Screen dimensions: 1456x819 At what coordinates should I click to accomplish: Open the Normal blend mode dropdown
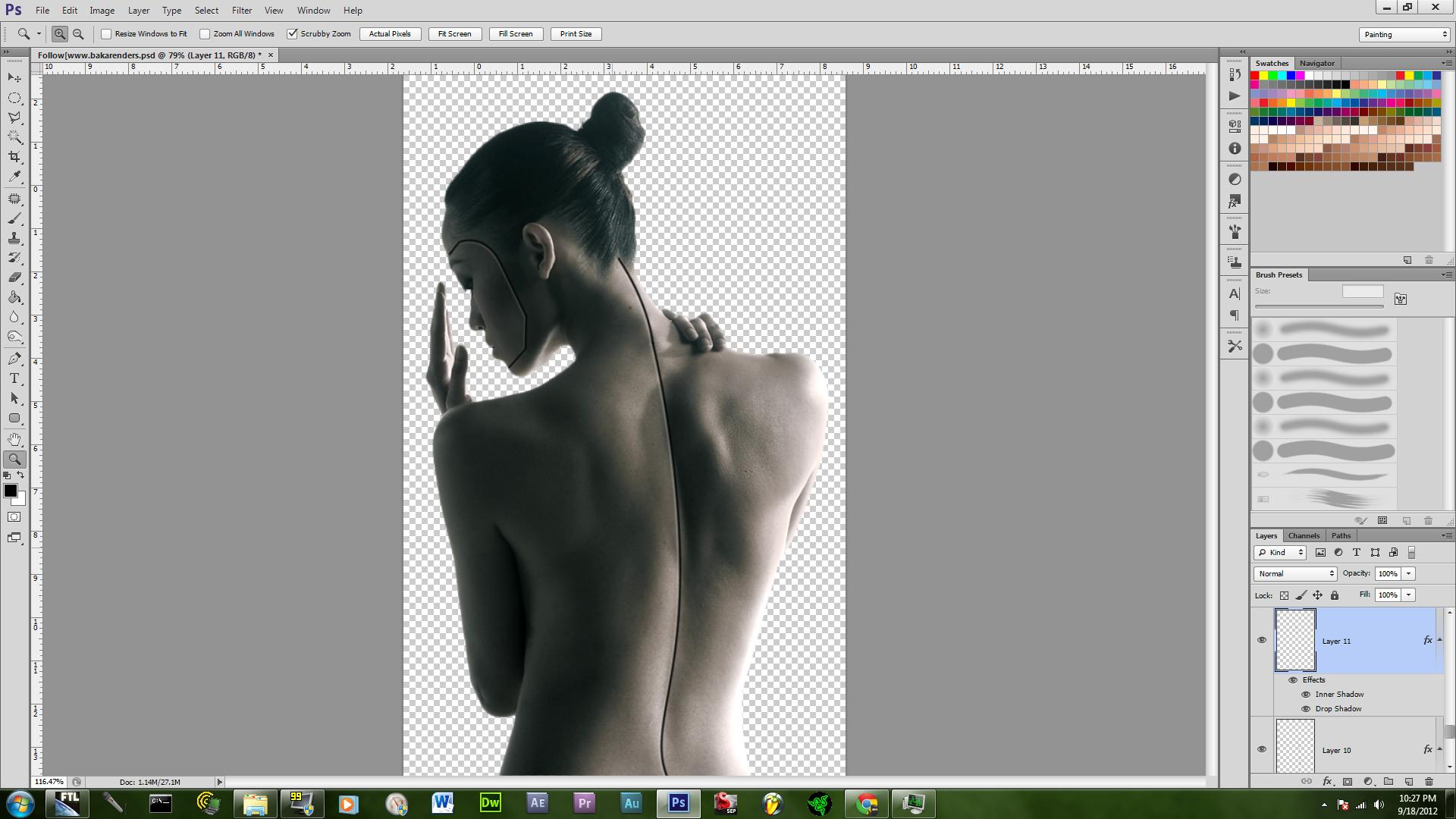point(1295,573)
